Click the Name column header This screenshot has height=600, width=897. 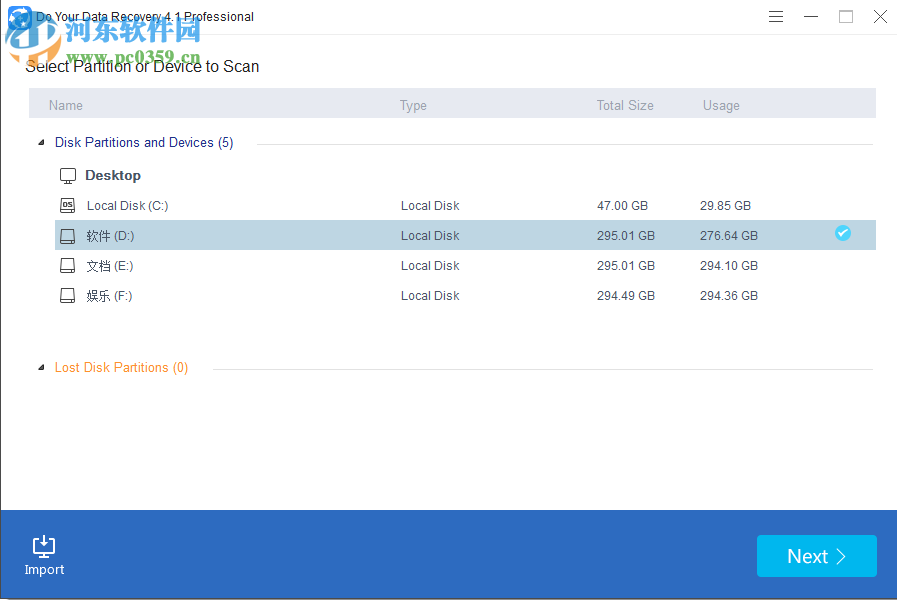click(x=65, y=104)
